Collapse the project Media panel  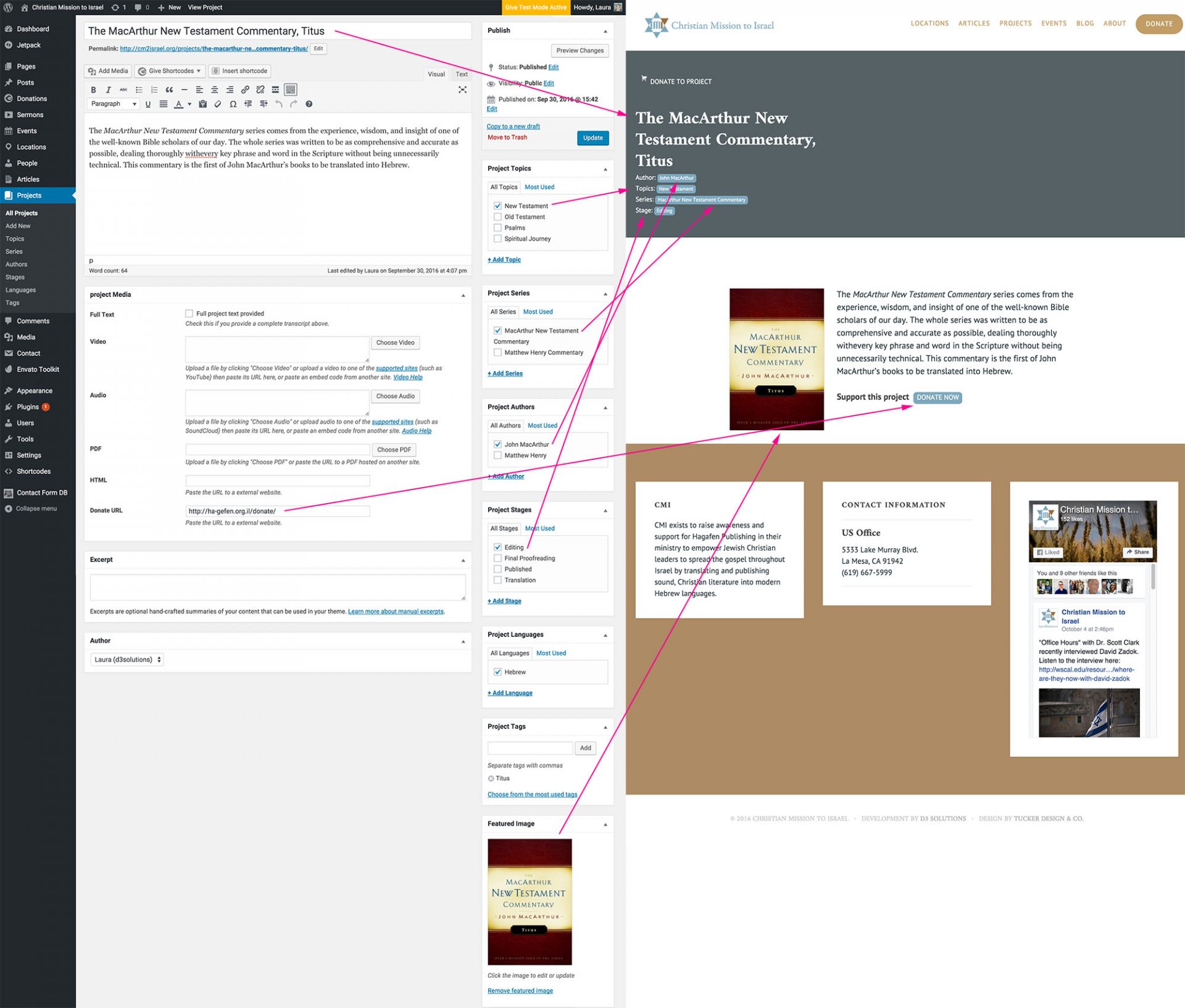coord(464,296)
